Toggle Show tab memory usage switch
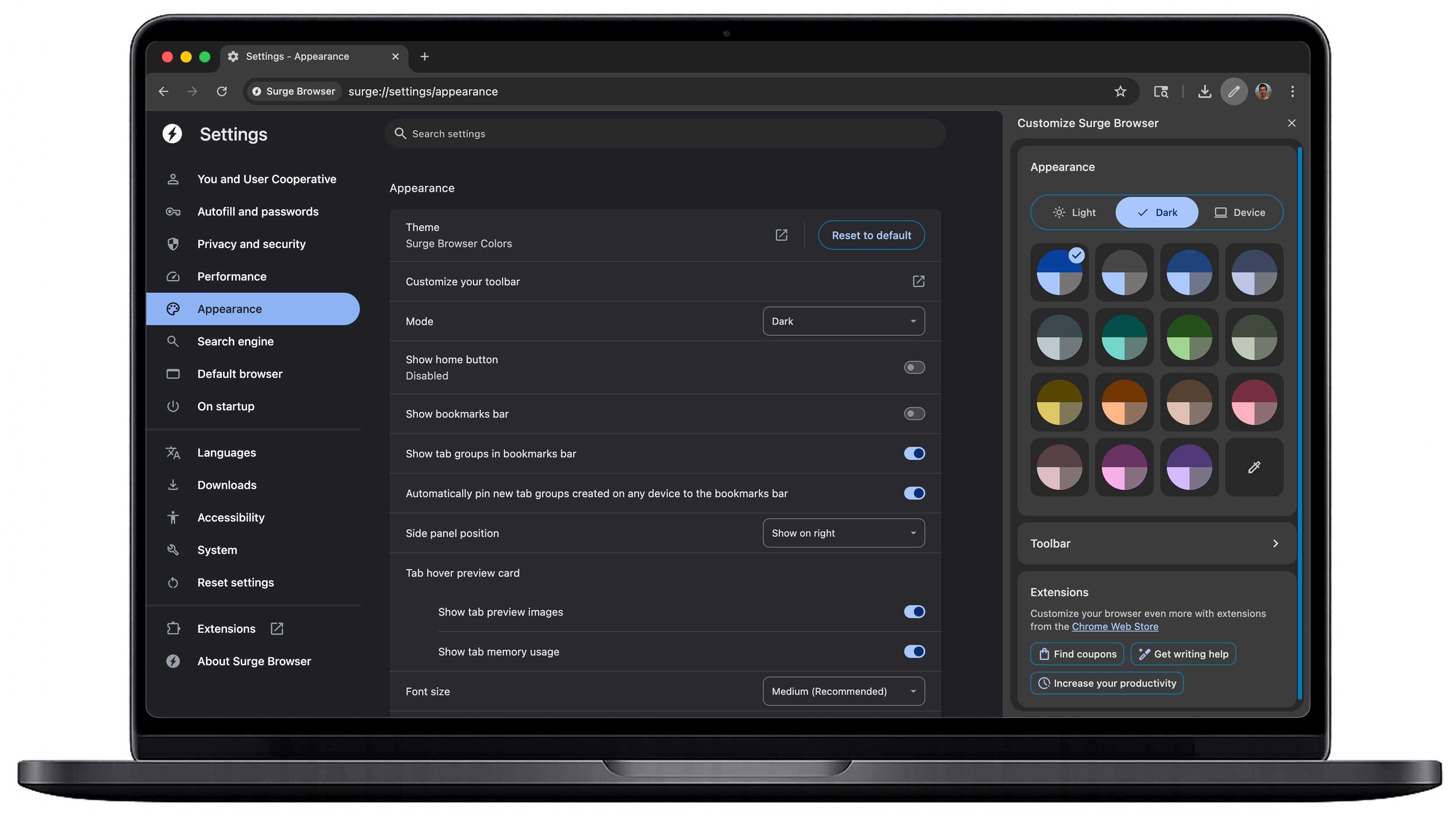This screenshot has width=1456, height=813. (x=914, y=651)
